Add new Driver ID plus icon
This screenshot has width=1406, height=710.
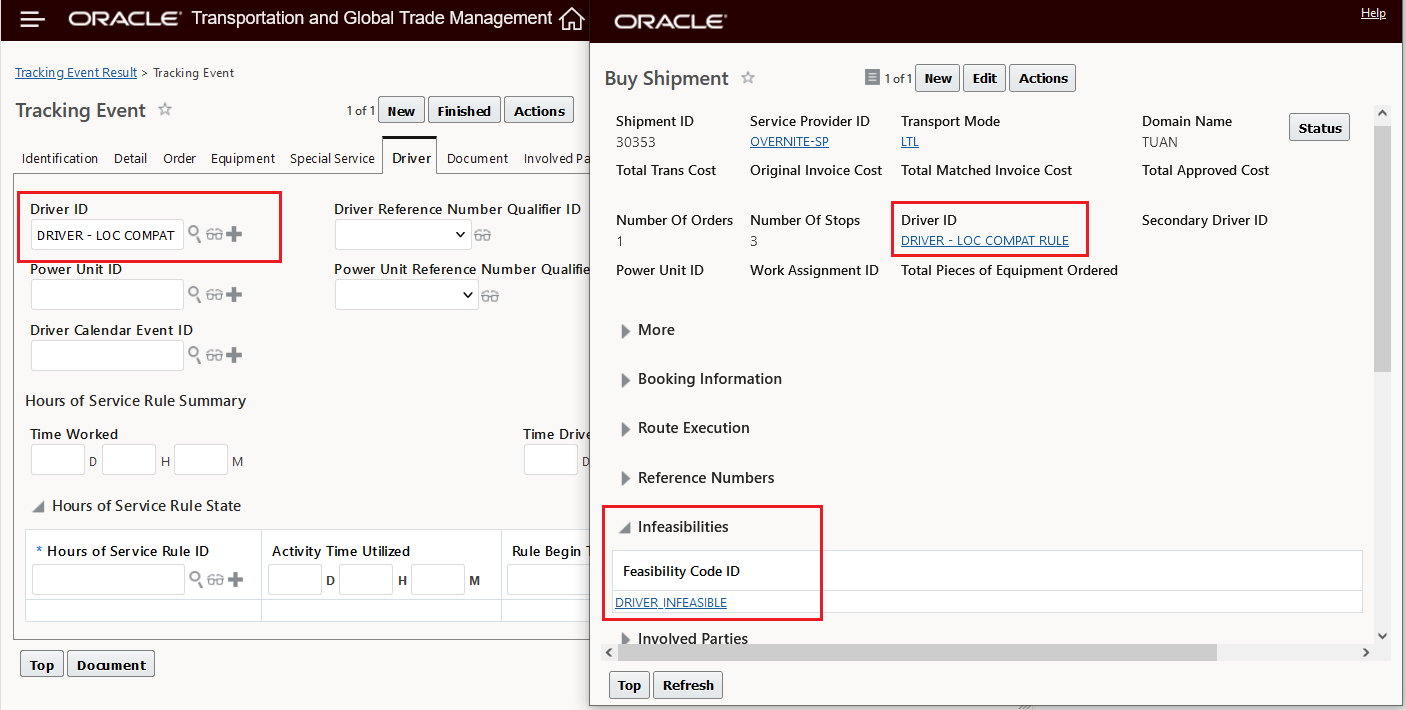point(234,235)
